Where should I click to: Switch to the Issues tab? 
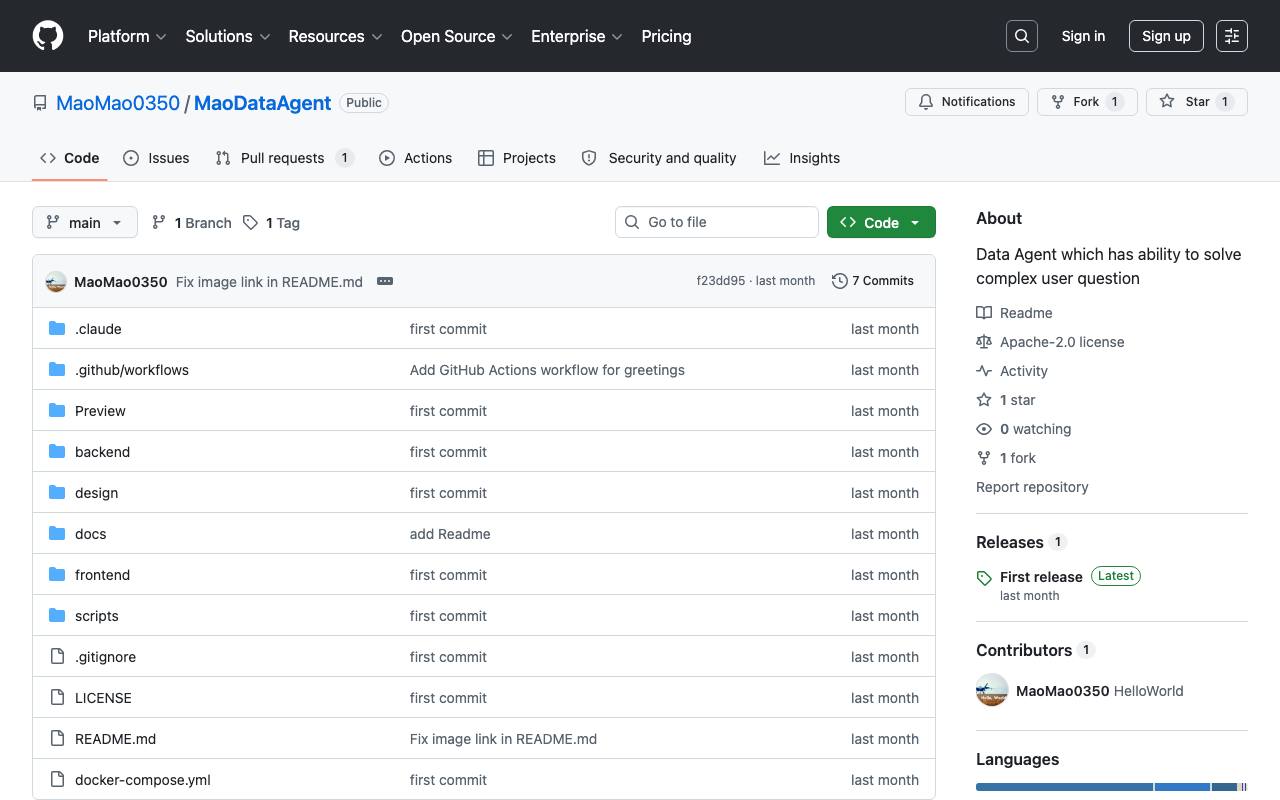point(156,158)
